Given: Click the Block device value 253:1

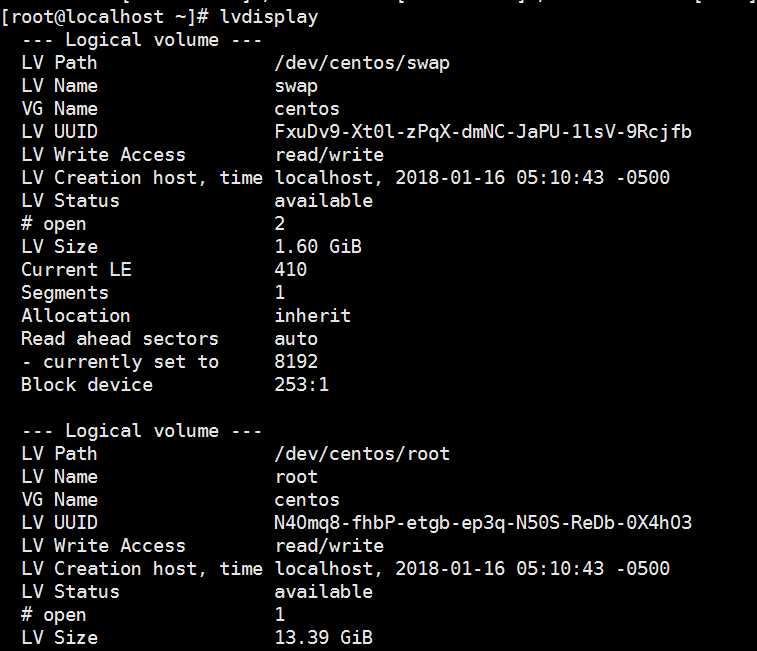Looking at the screenshot, I should coord(301,384).
